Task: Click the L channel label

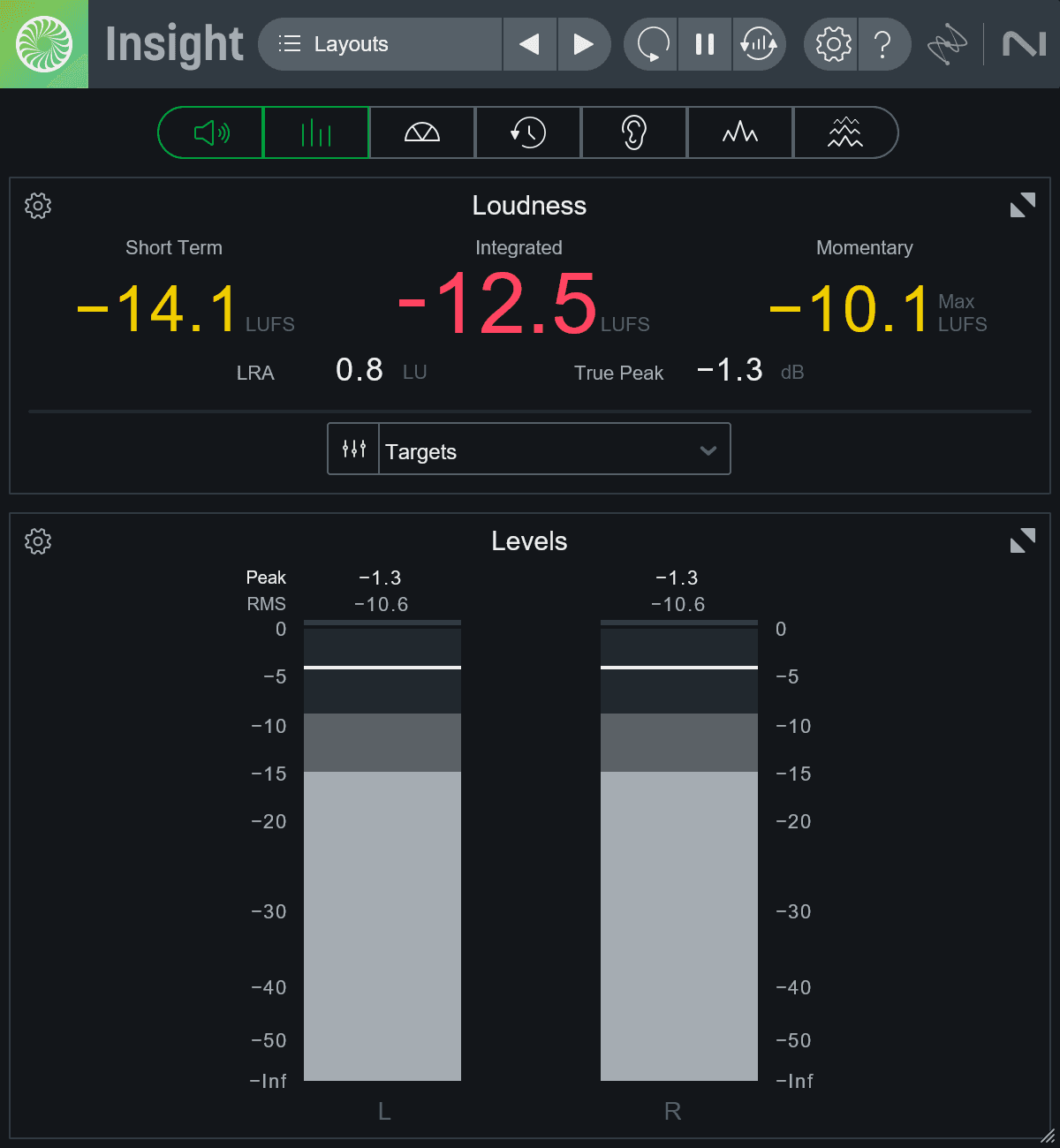Action: (384, 1111)
